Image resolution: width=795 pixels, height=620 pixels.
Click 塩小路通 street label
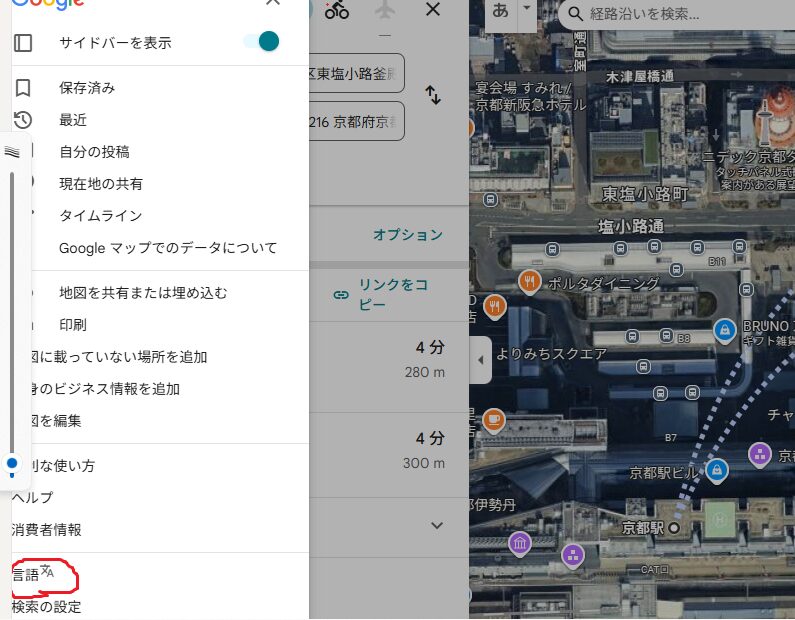click(631, 226)
